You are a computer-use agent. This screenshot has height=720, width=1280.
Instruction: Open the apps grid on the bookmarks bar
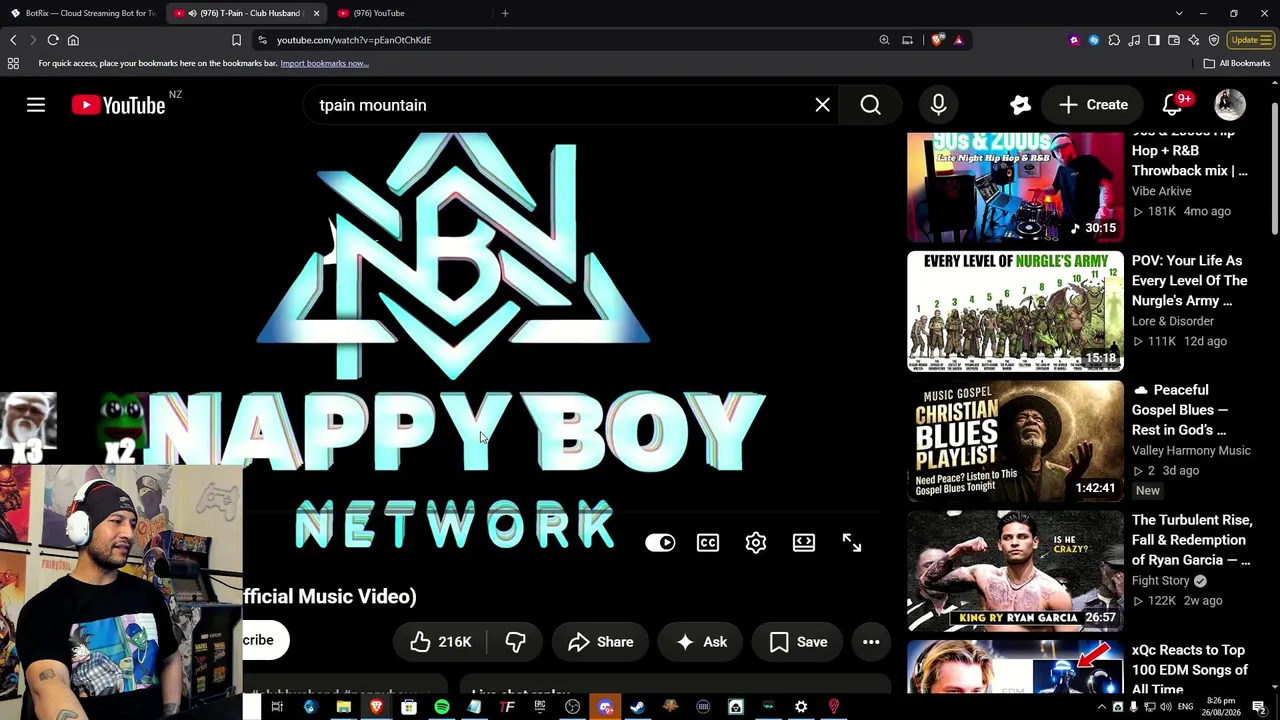pyautogui.click(x=13, y=63)
